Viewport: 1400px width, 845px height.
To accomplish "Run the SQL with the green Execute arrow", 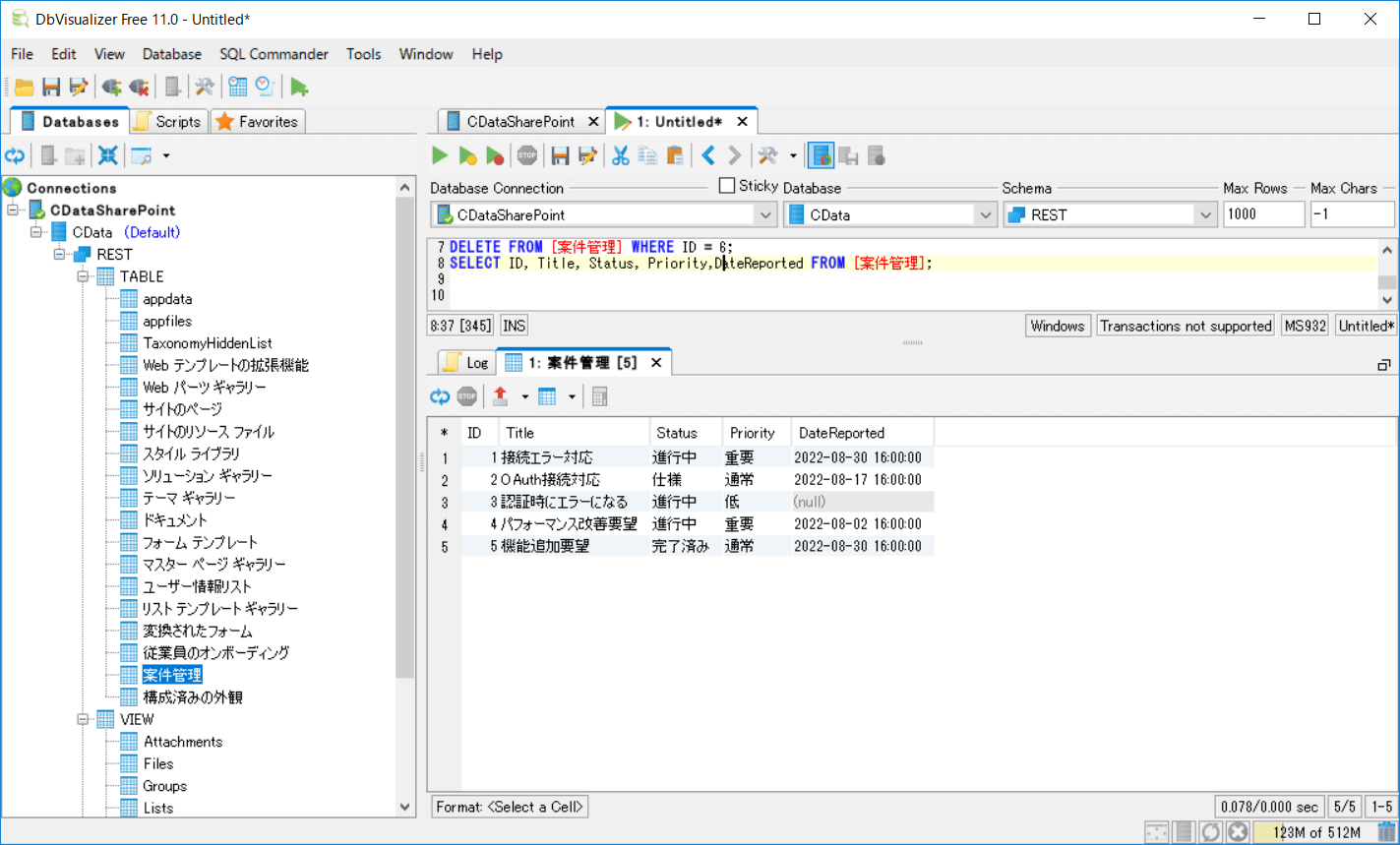I will point(440,155).
